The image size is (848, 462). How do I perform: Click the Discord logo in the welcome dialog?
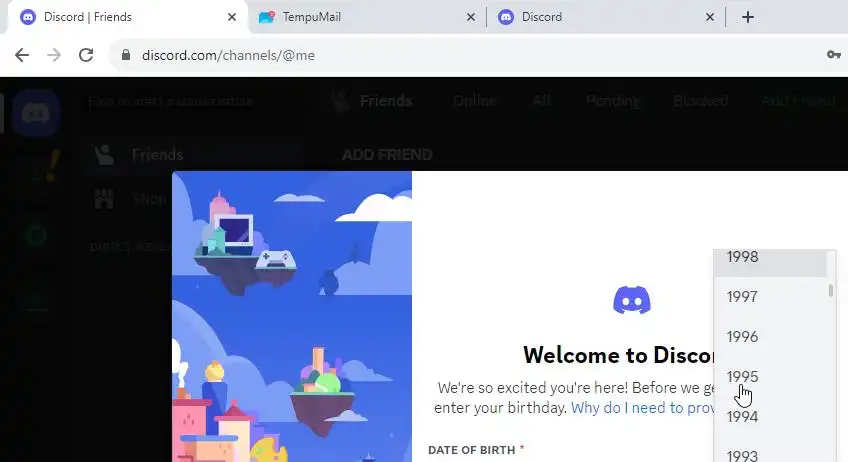pyautogui.click(x=632, y=300)
